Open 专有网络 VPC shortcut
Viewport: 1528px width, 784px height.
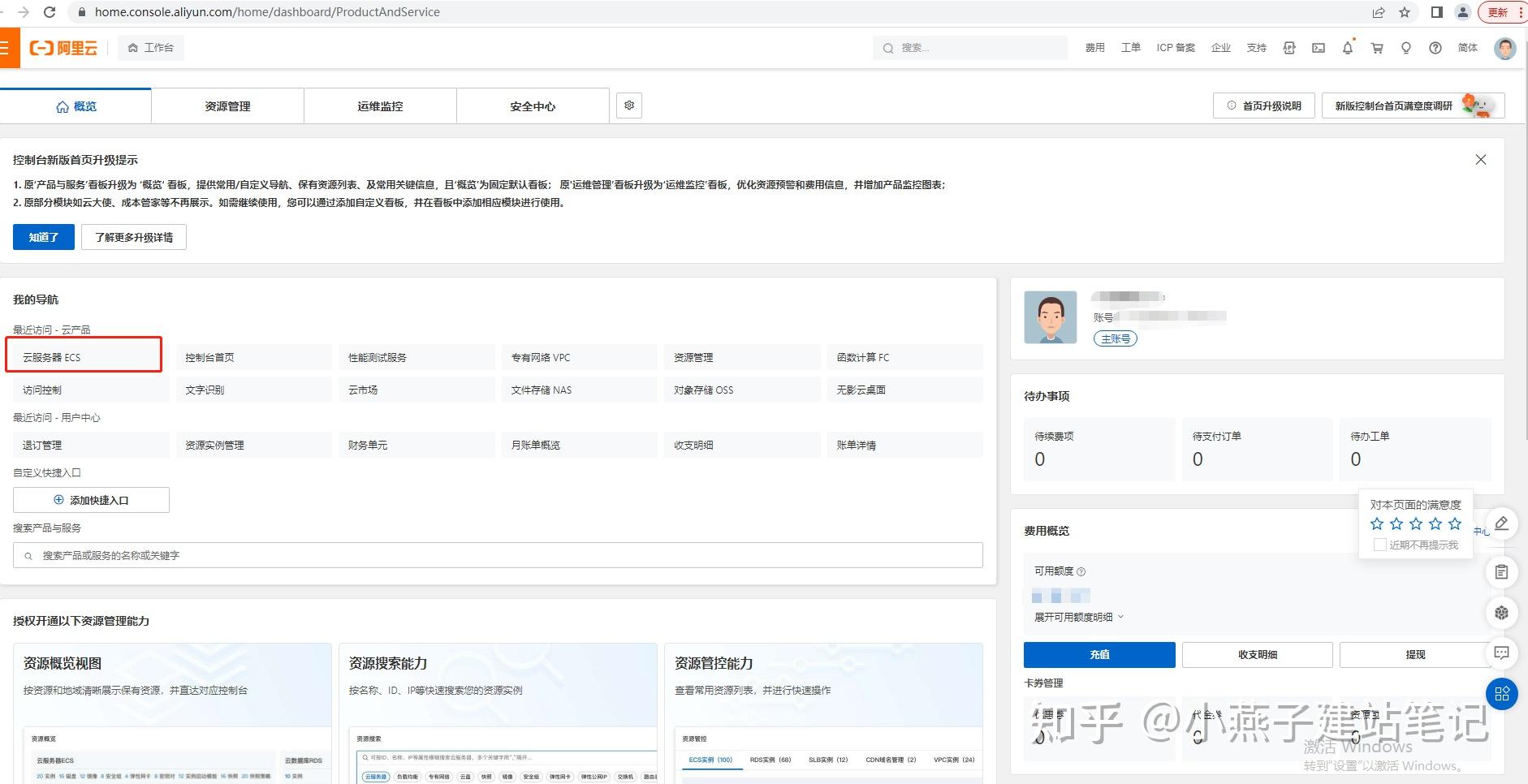pos(580,357)
